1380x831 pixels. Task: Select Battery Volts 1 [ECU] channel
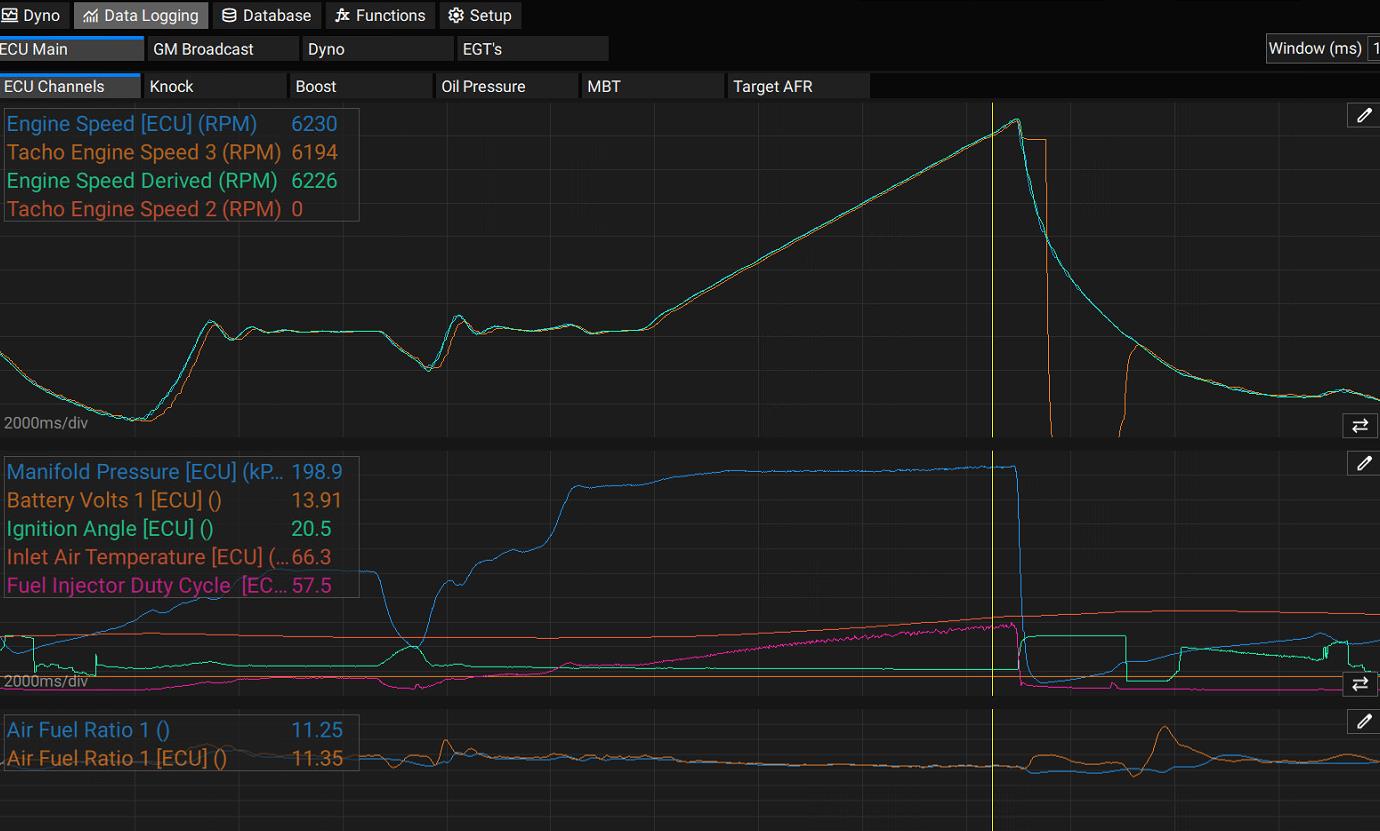[114, 500]
